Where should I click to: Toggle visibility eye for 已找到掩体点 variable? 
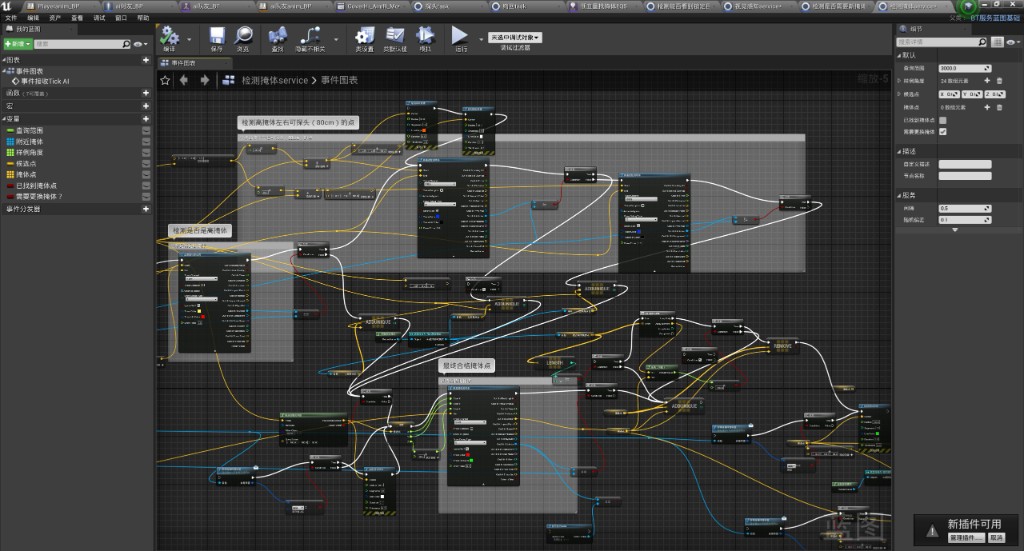146,185
